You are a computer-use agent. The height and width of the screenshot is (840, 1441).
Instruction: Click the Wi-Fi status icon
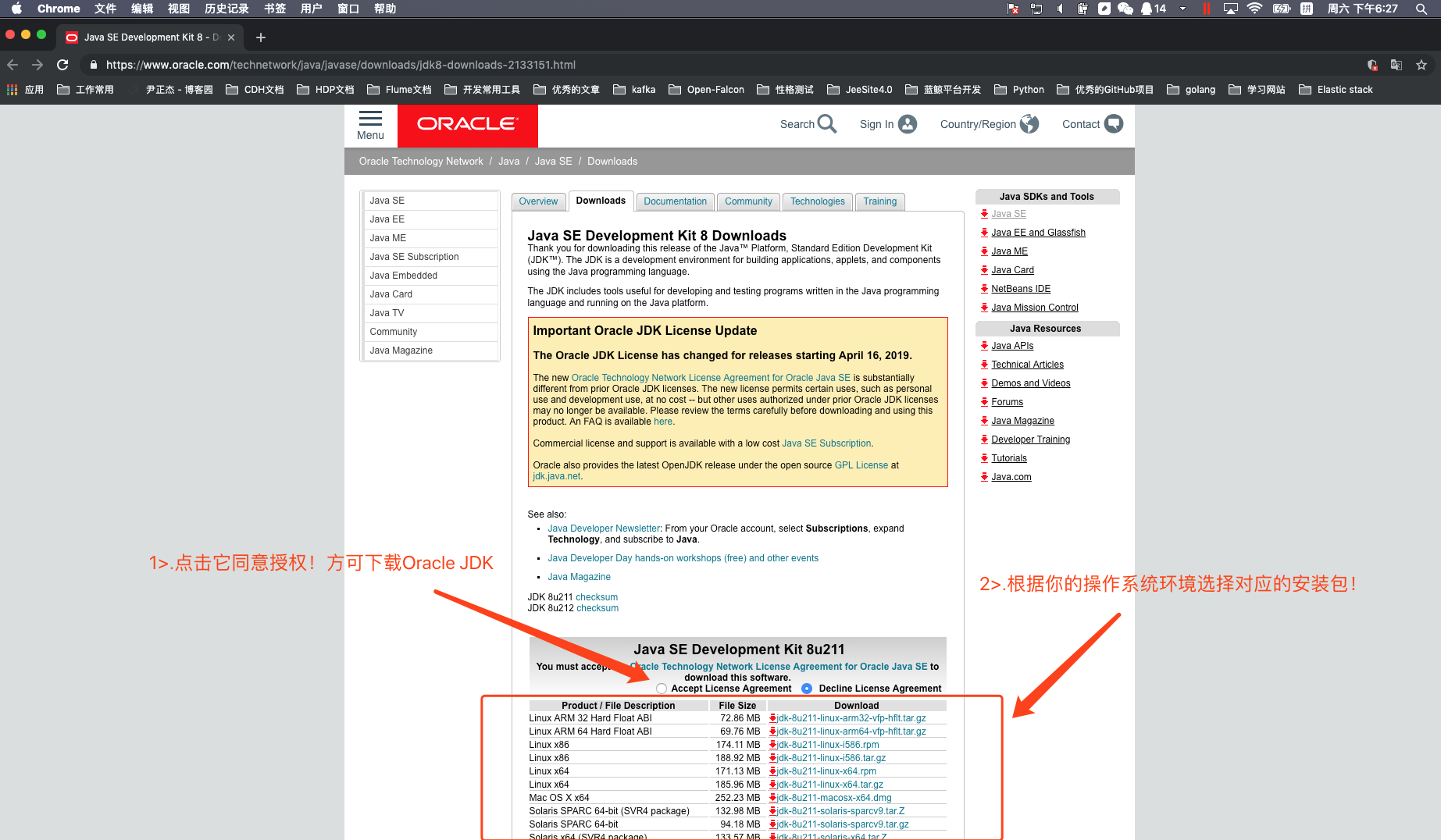pyautogui.click(x=1254, y=9)
